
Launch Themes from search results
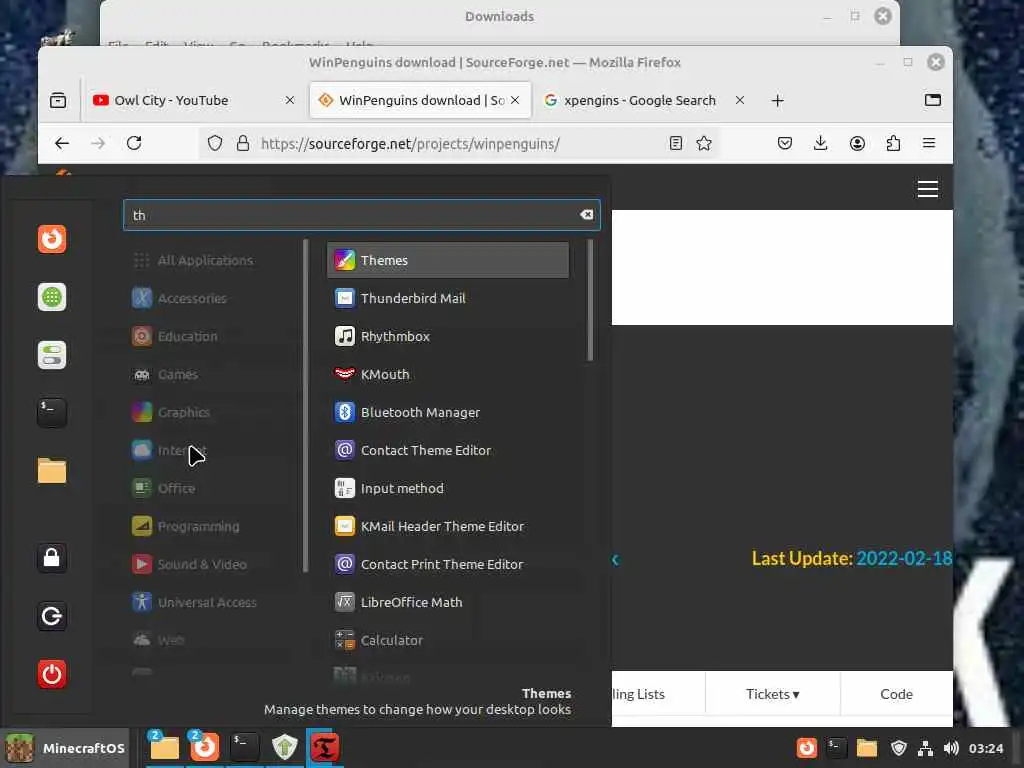click(447, 260)
